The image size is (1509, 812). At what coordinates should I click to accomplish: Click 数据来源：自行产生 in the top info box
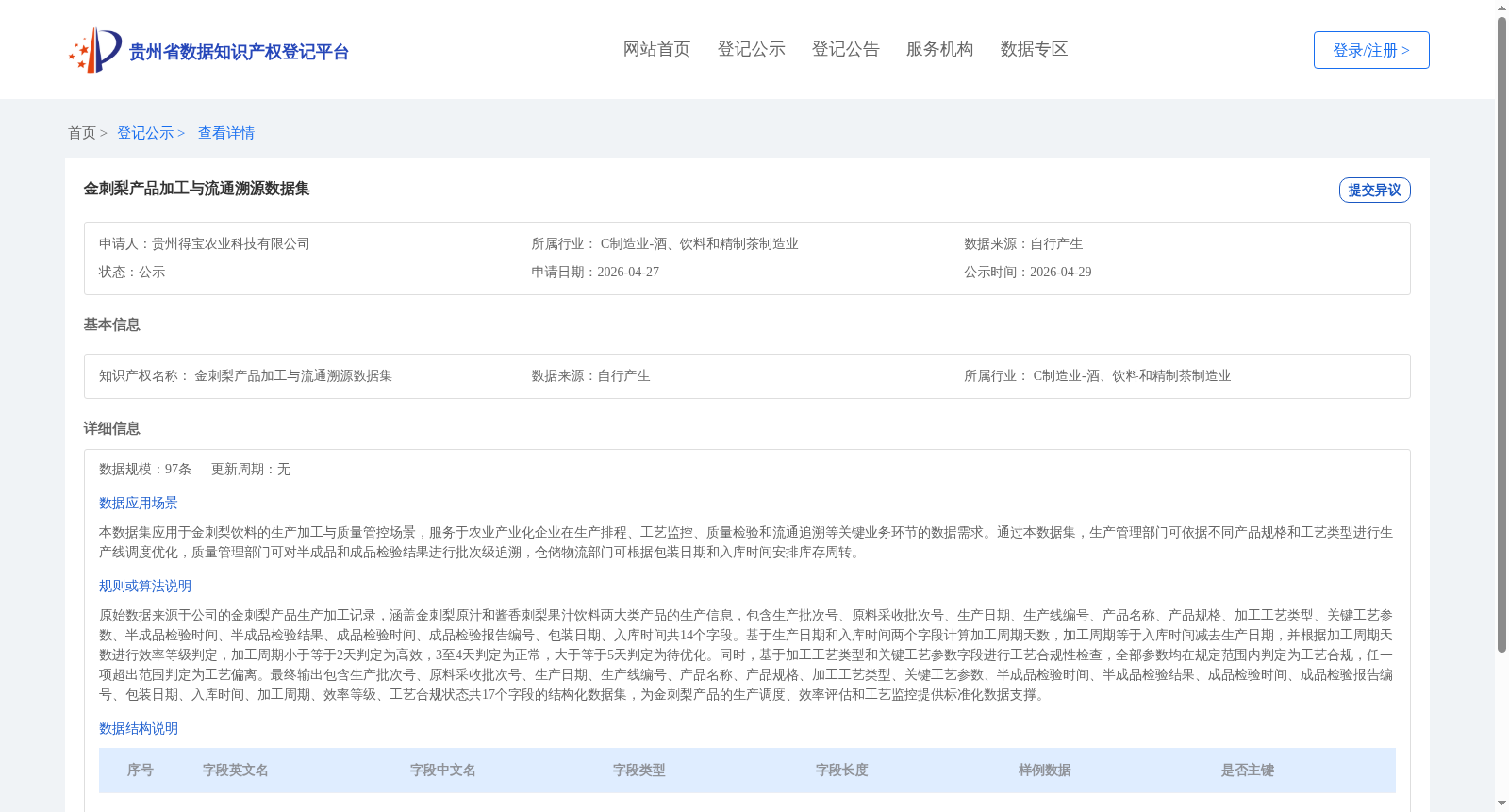[1023, 243]
